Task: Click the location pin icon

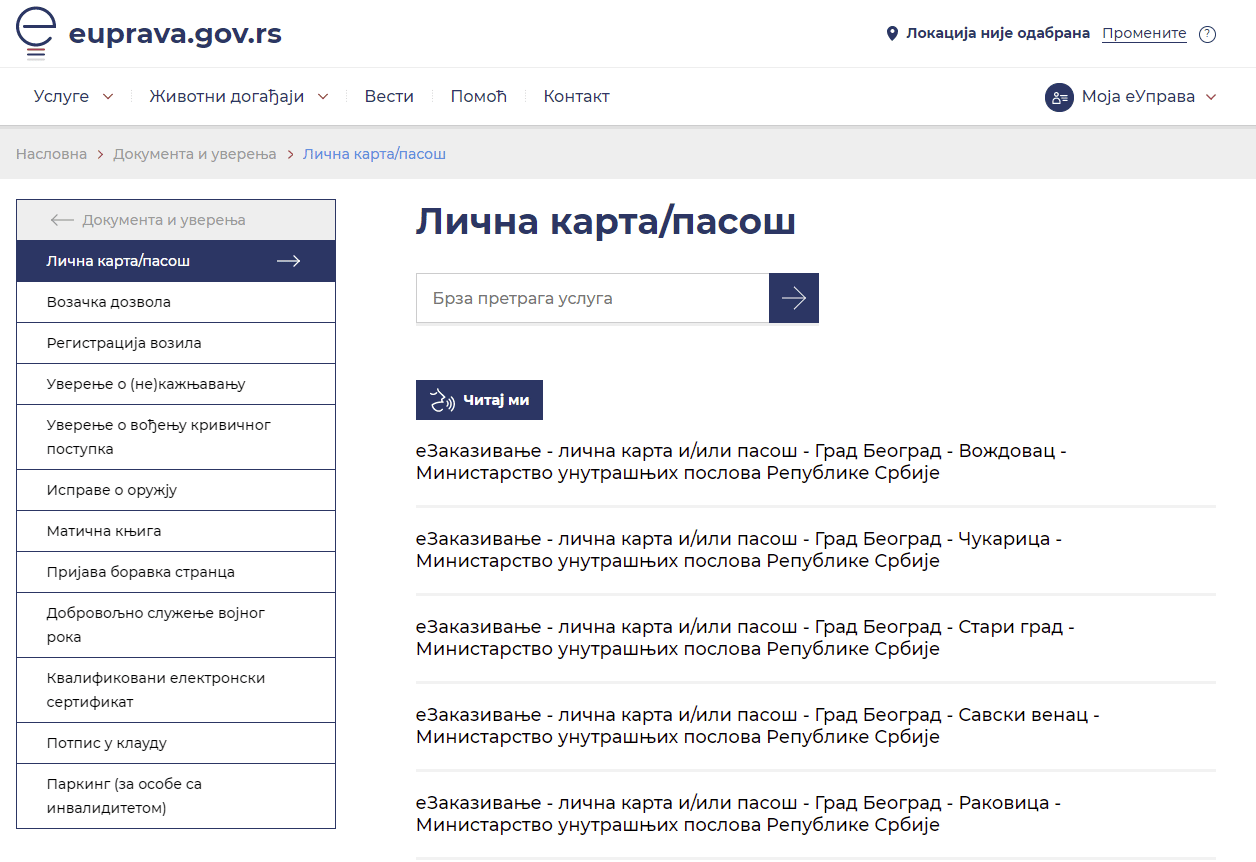Action: pyautogui.click(x=892, y=34)
